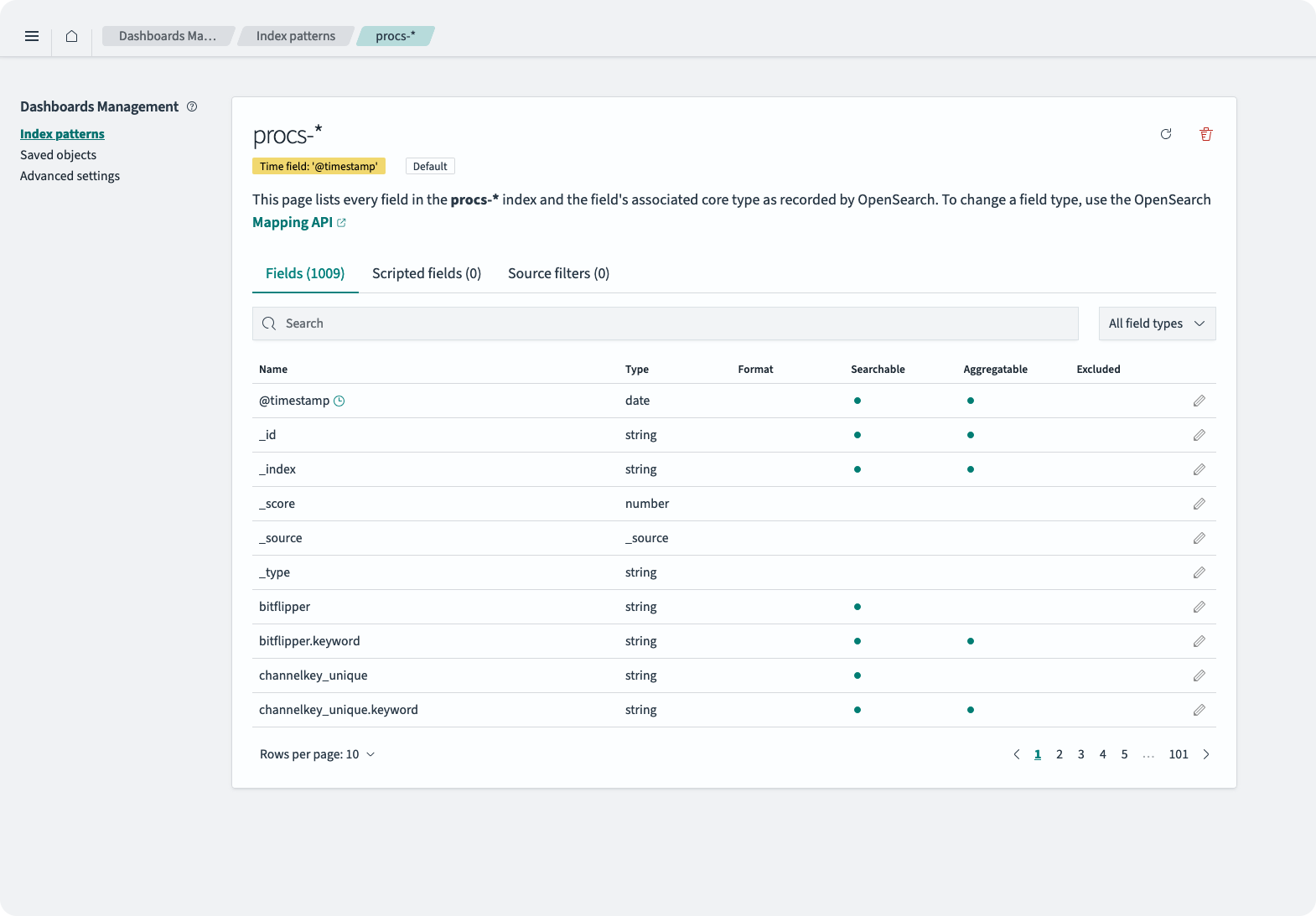Edit the @timestamp field
This screenshot has width=1316, height=916.
click(1199, 401)
